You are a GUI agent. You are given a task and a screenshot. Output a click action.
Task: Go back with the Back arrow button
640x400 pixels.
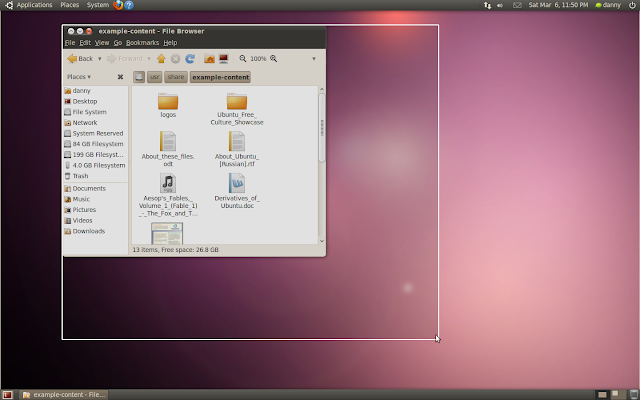tap(80, 59)
